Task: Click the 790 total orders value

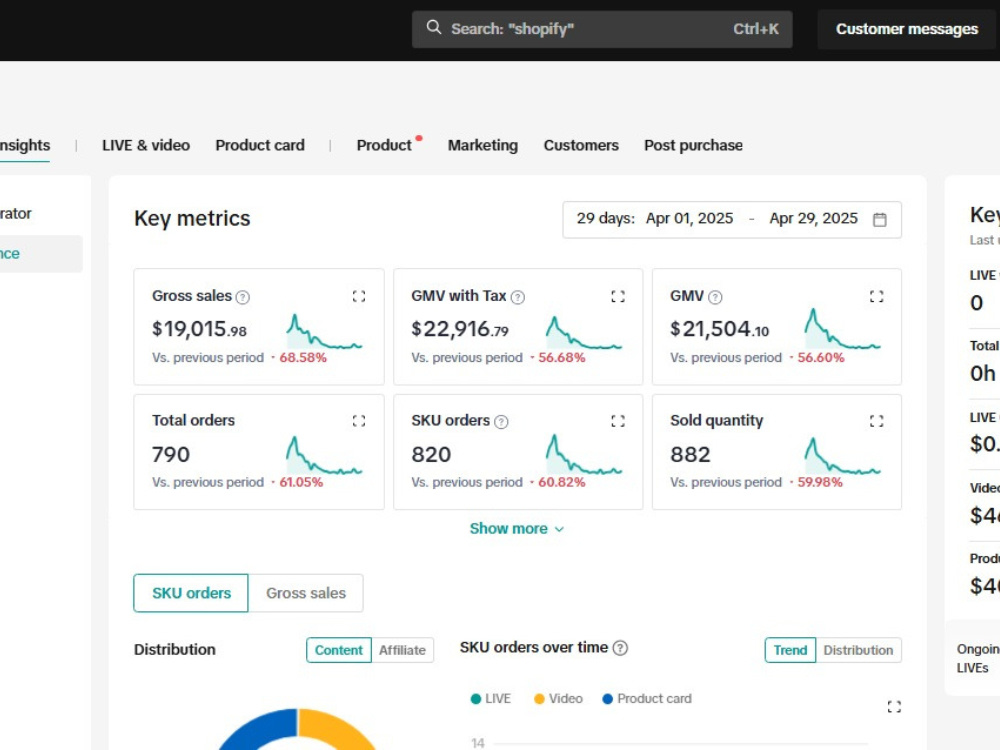Action: [x=171, y=455]
